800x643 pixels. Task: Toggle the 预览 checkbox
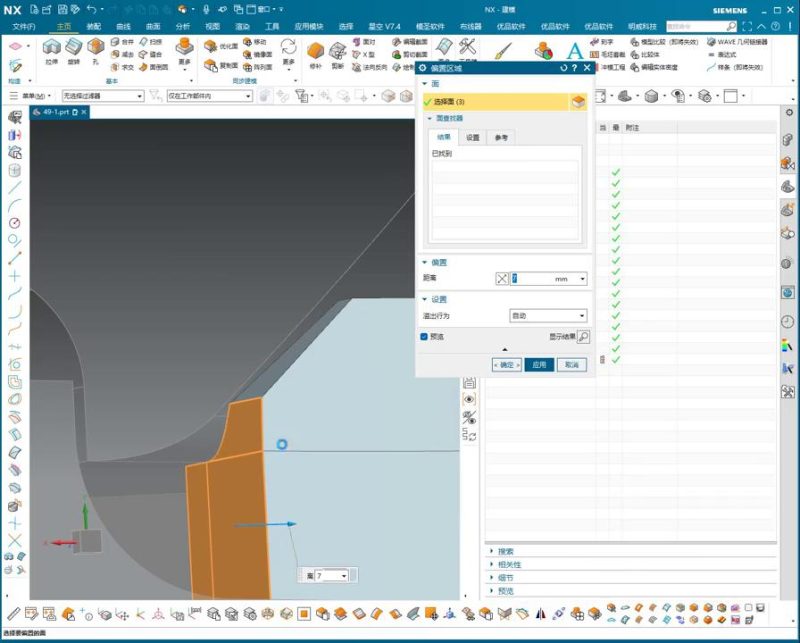[425, 337]
